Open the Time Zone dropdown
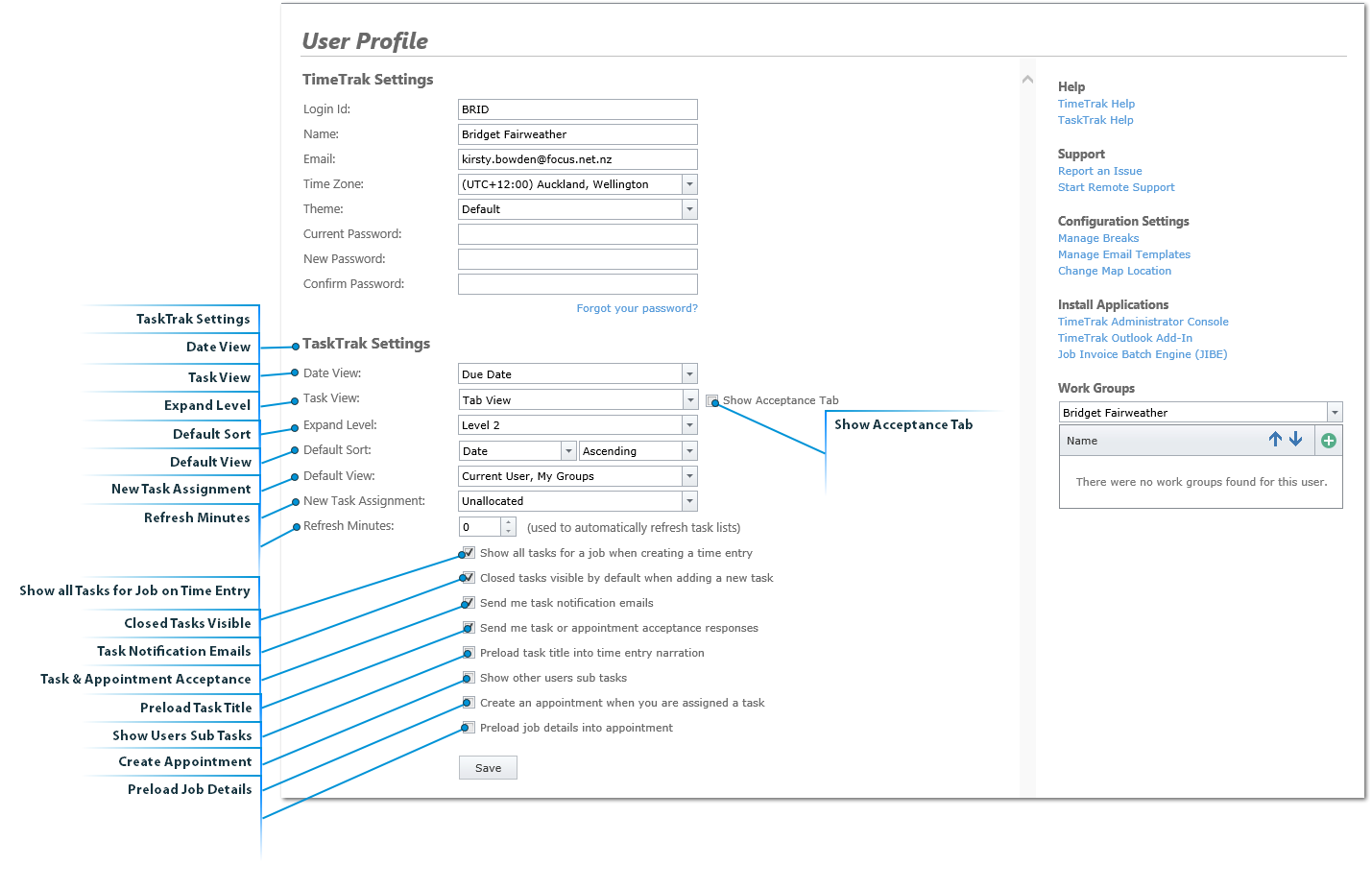 (x=689, y=184)
